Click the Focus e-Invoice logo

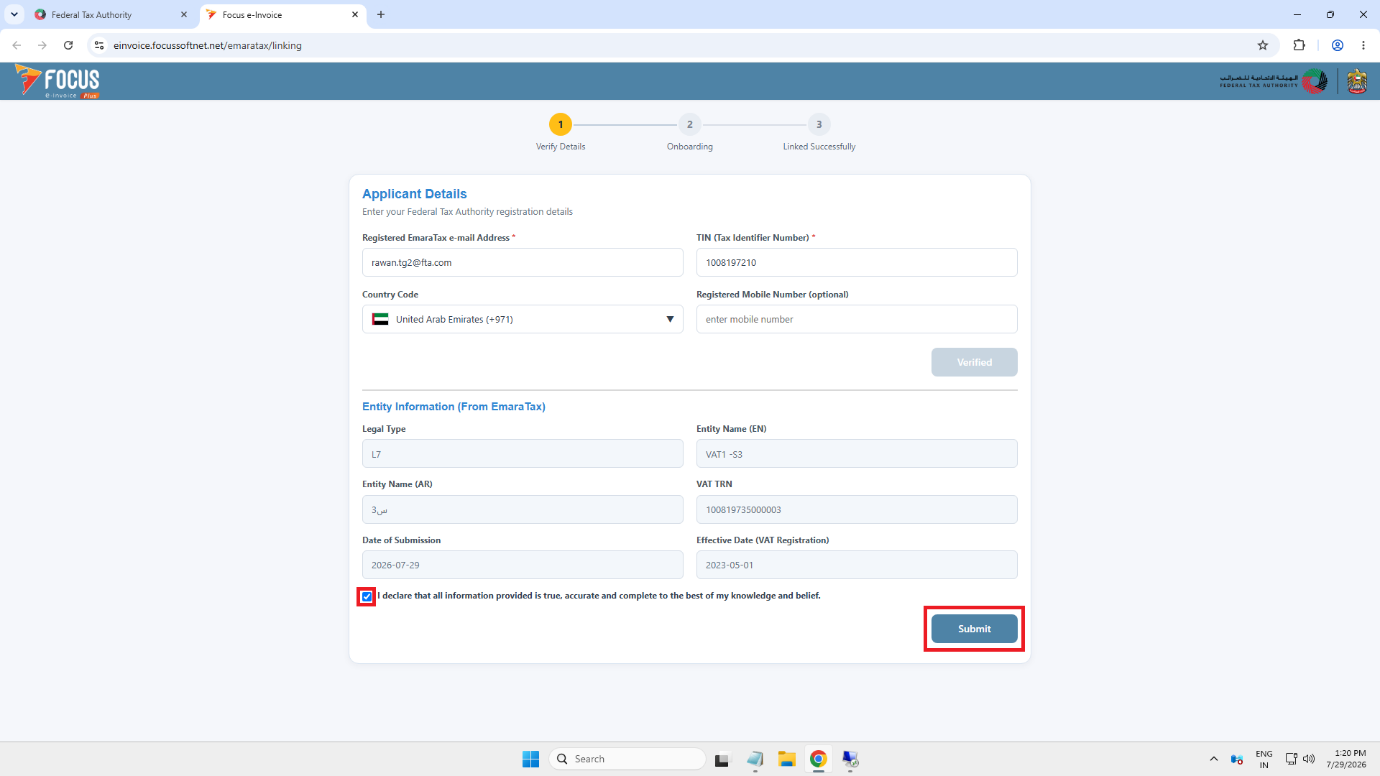58,81
